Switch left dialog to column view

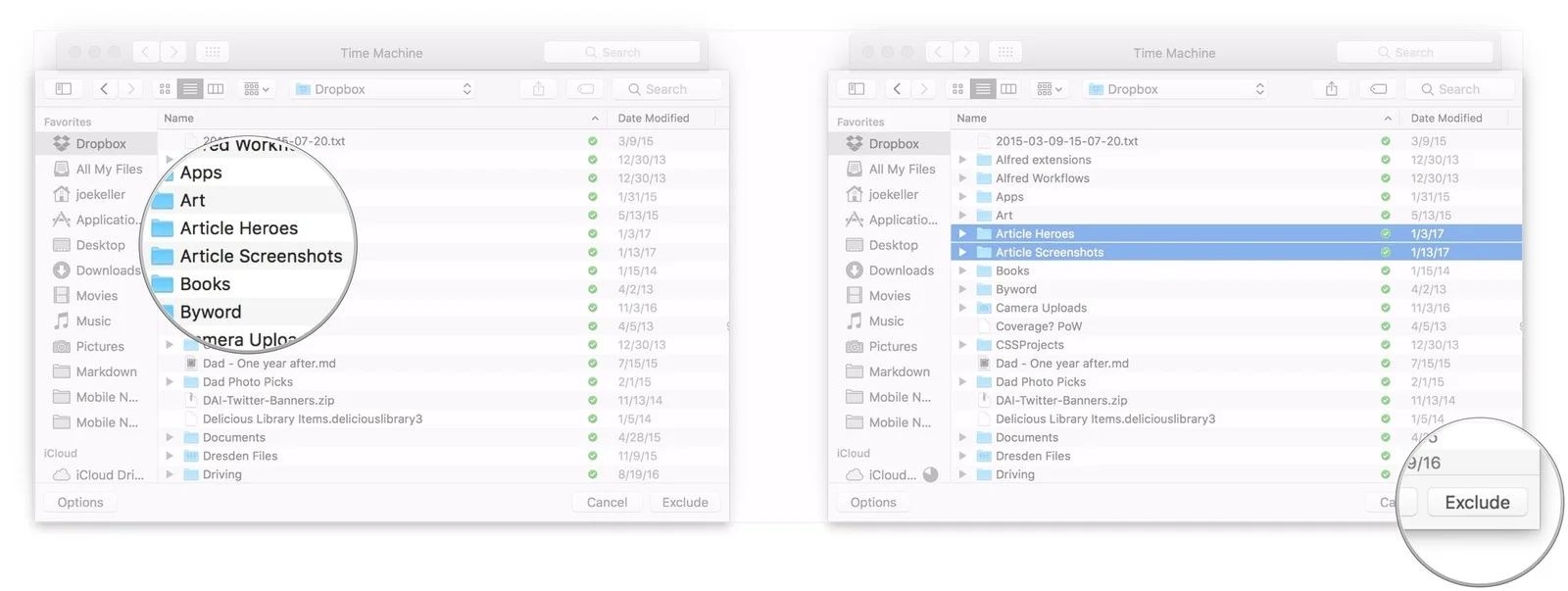click(216, 89)
